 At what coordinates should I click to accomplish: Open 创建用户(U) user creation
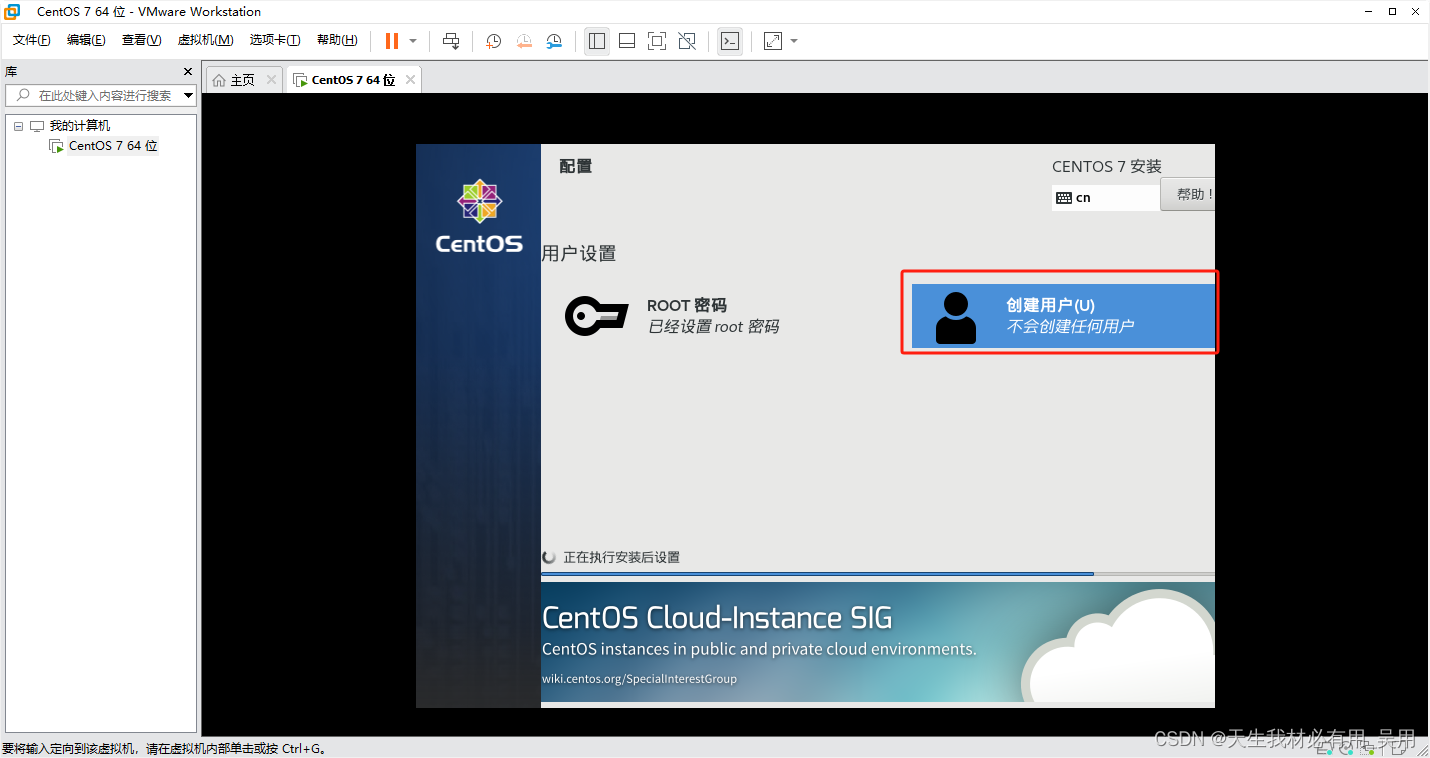[1063, 316]
